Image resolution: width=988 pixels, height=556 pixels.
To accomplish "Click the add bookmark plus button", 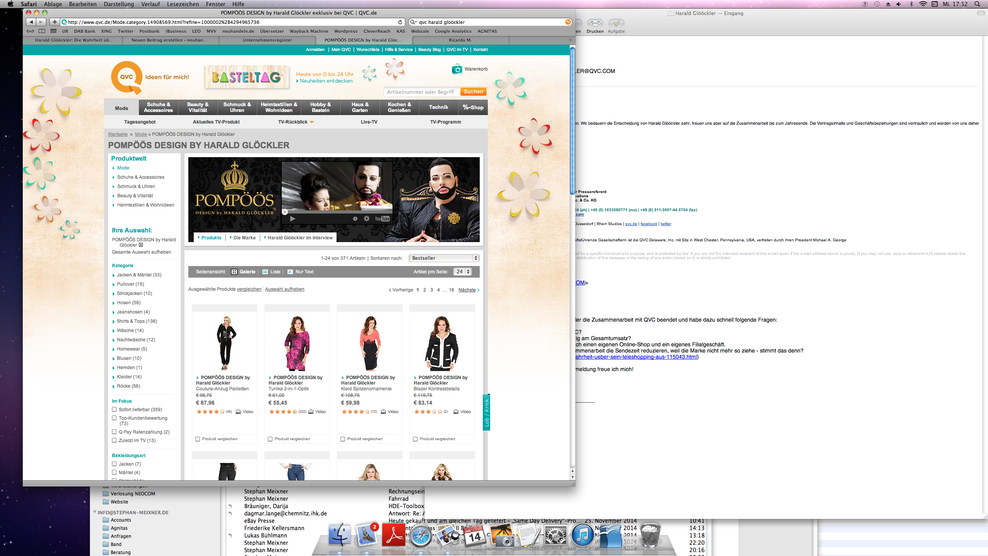I will tap(54, 22).
